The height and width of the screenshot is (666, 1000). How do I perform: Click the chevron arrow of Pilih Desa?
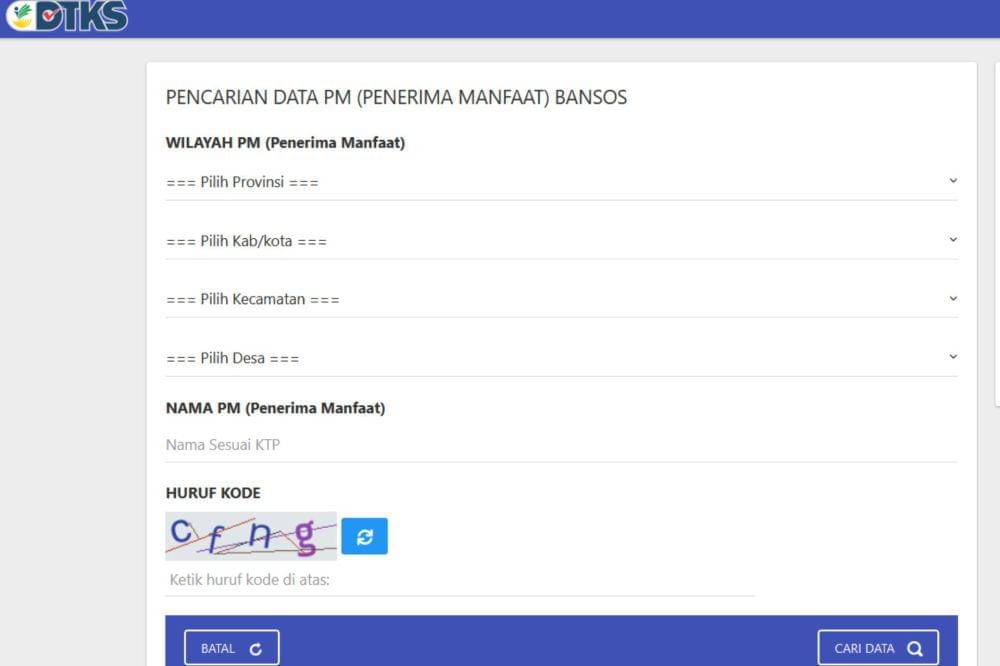coord(952,357)
